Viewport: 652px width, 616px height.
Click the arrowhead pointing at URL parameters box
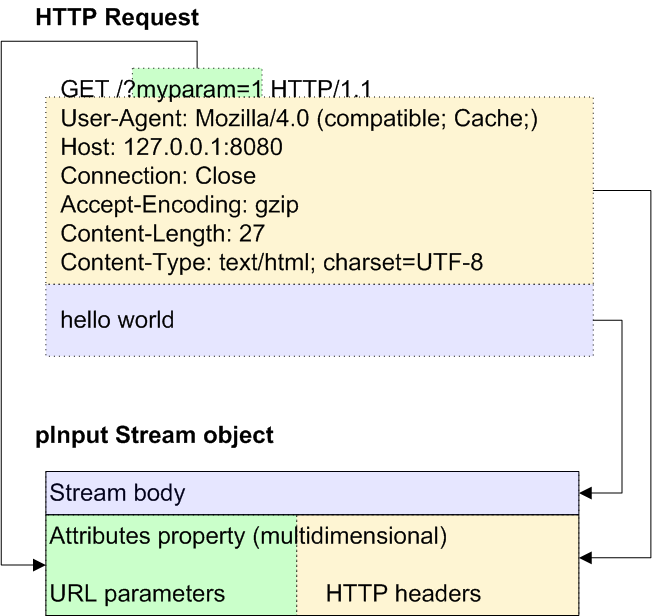coord(38,565)
